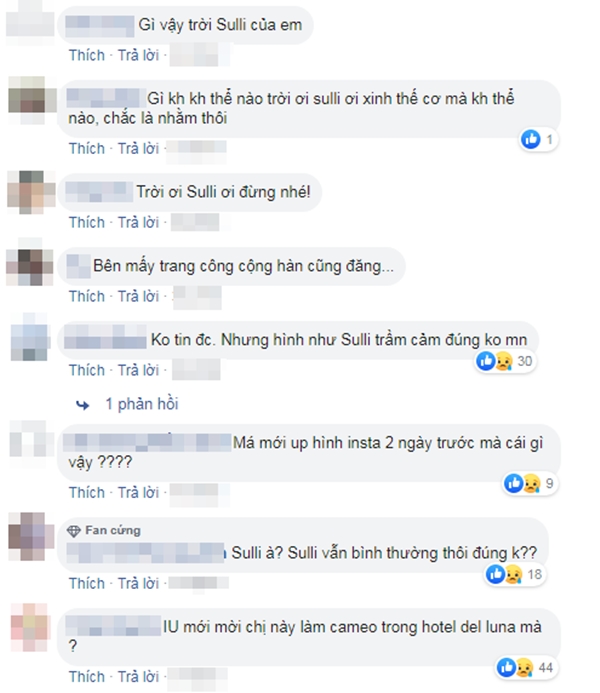Click sad emoji on hotel del luna comment
The width and height of the screenshot is (600, 693).
point(524,667)
